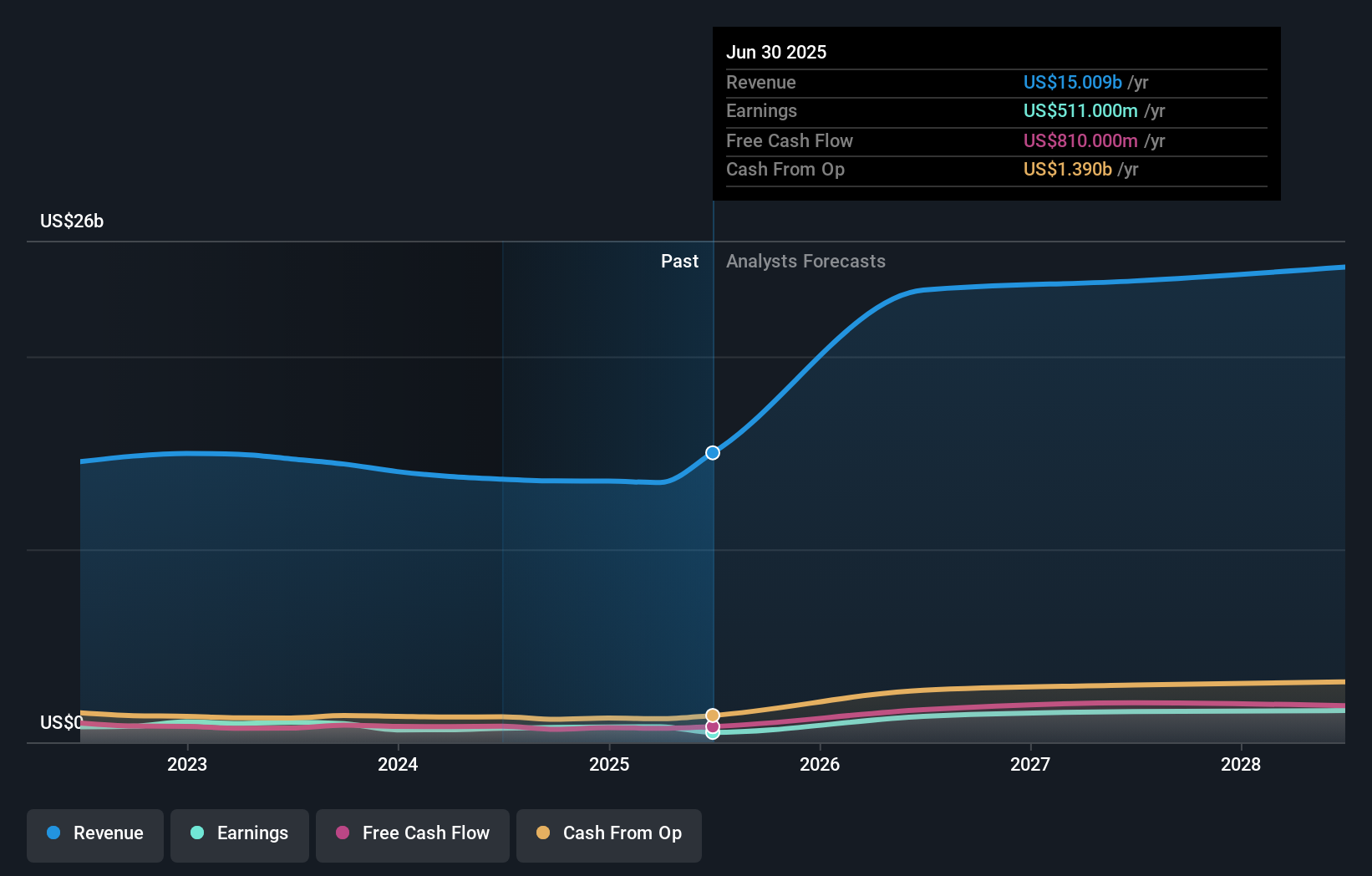Click the 2026 year label on axis
Image resolution: width=1372 pixels, height=876 pixels.
(x=821, y=764)
